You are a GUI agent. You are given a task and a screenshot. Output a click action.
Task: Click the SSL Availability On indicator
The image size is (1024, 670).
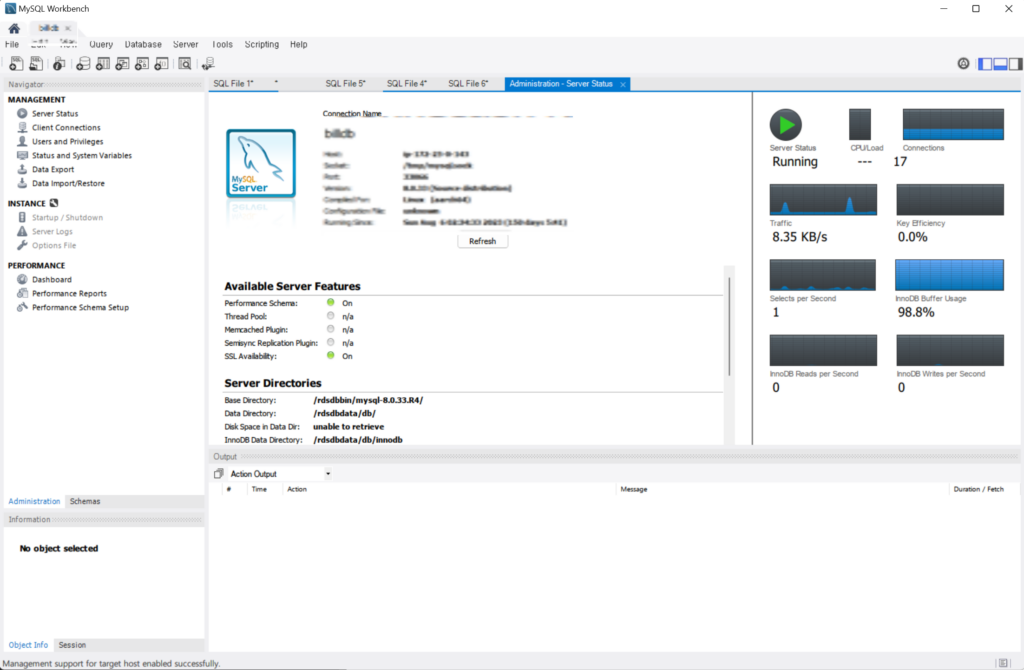click(331, 355)
